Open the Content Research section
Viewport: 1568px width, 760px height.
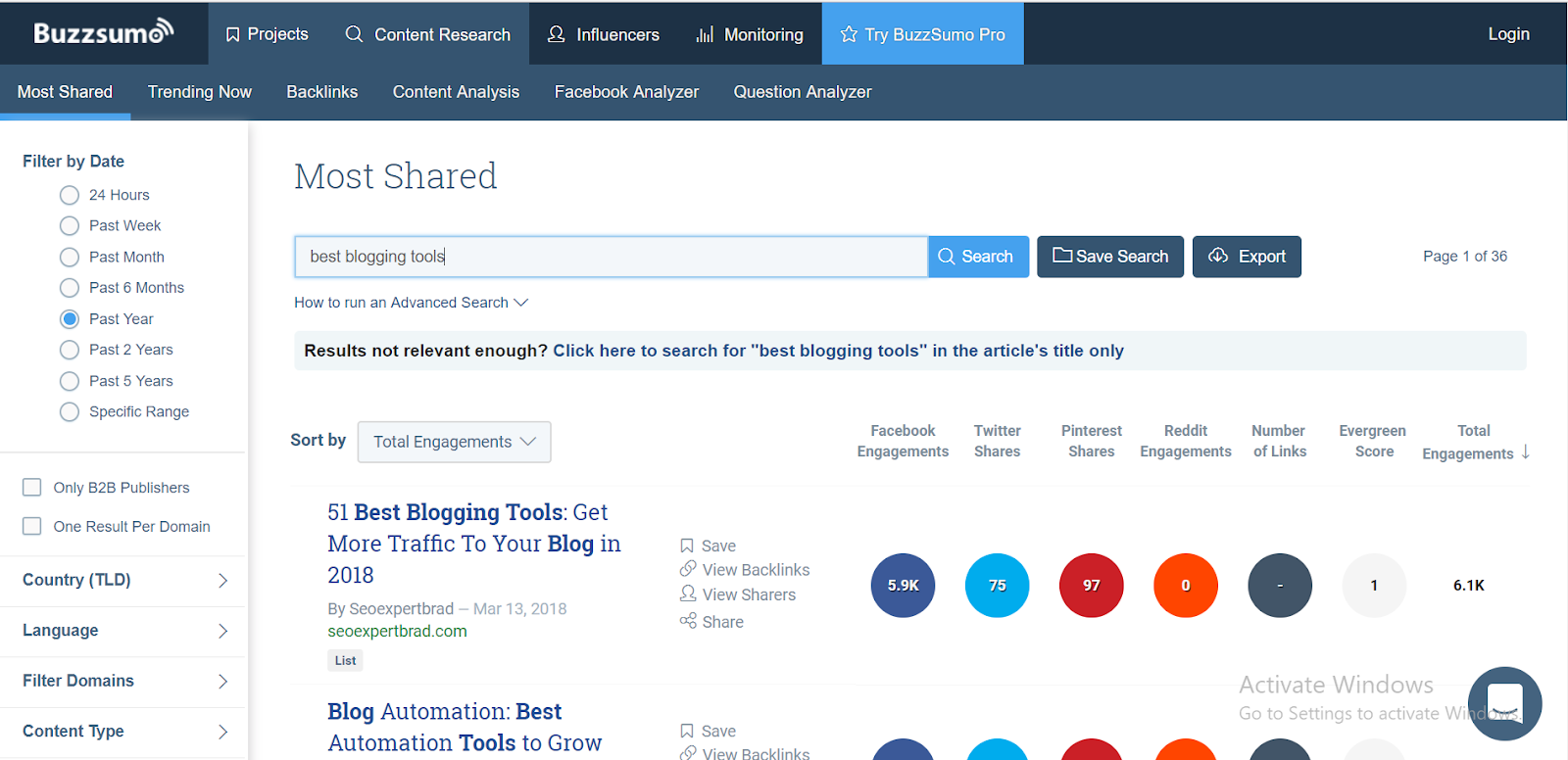tap(428, 34)
